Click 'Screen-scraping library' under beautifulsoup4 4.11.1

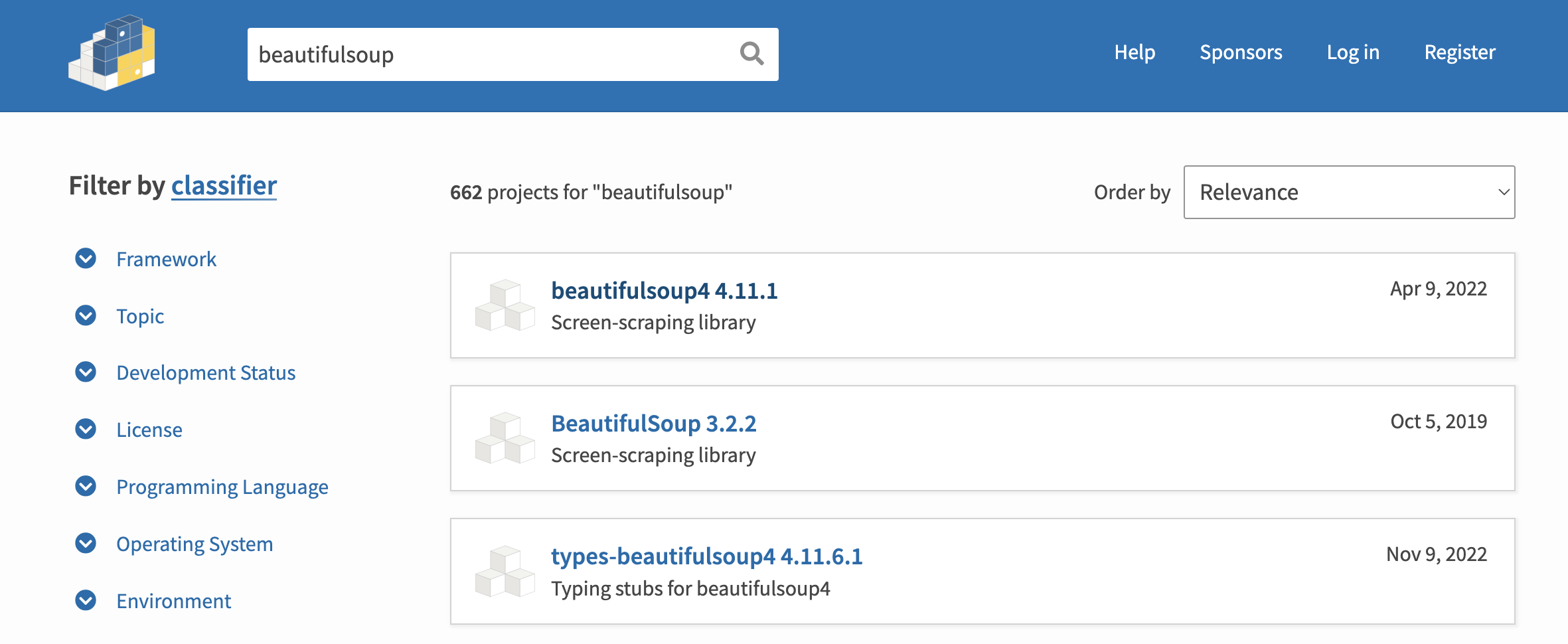click(653, 323)
